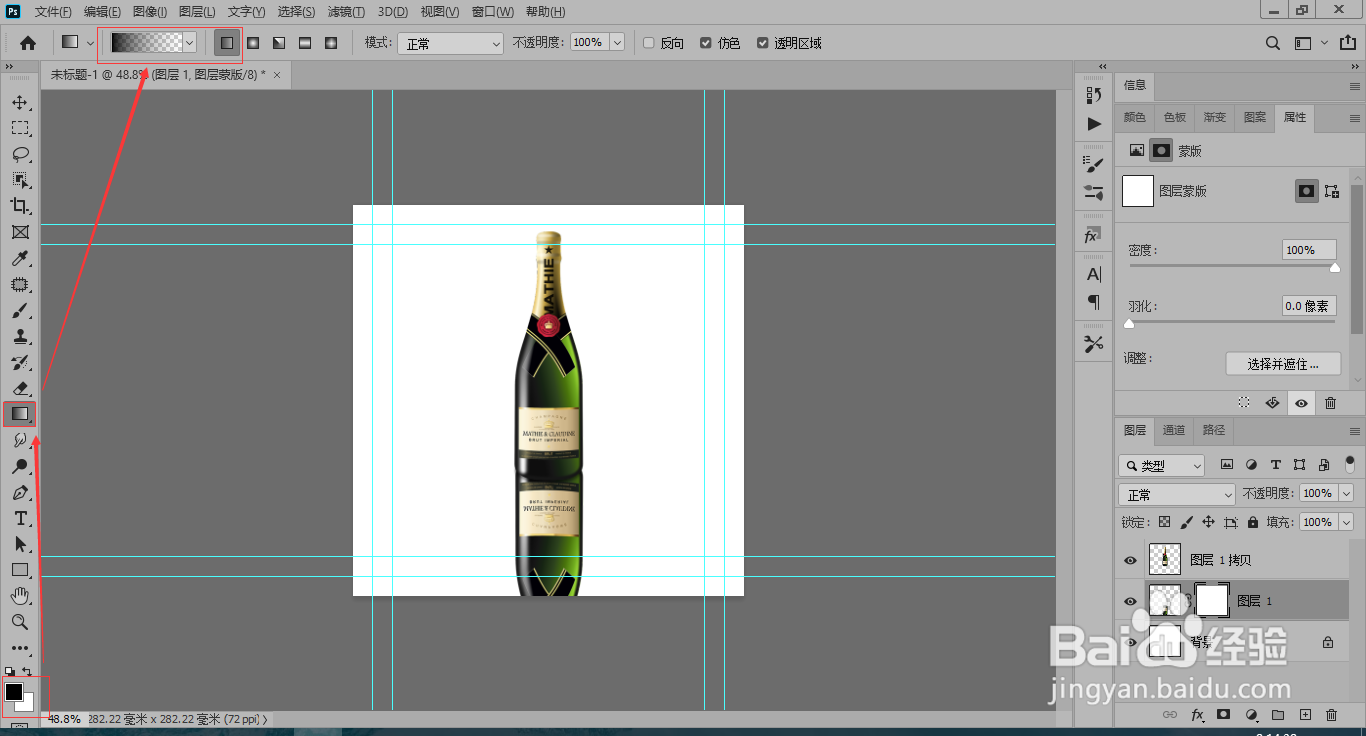Select the Gradient tool in toolbar
1366x736 pixels.
(x=20, y=413)
